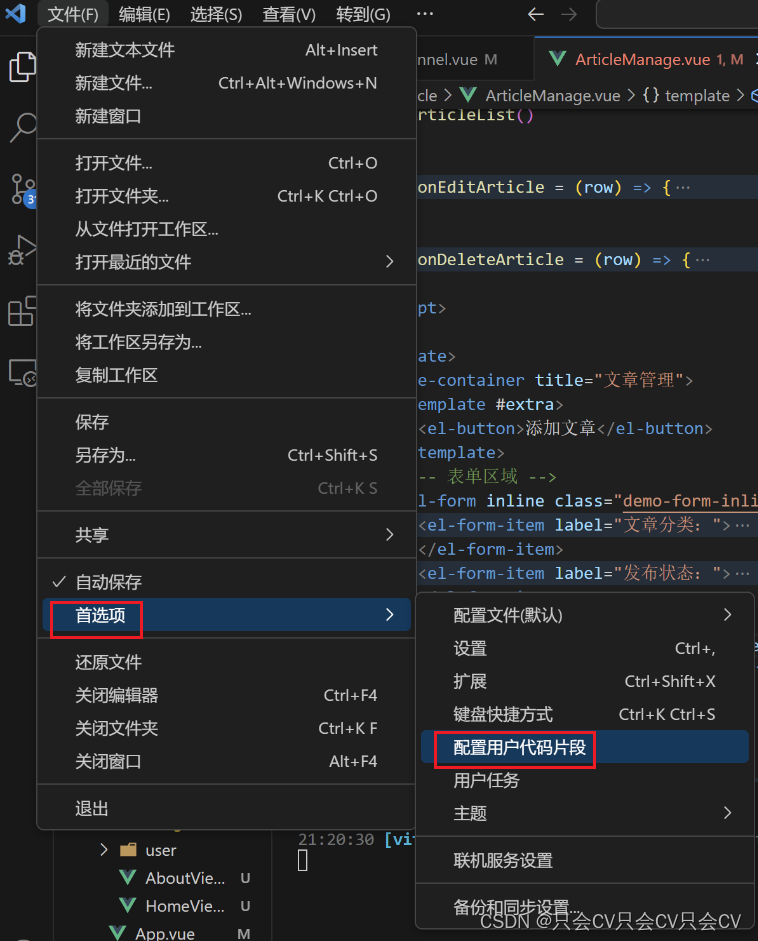Open the overflow menu ellipsis in menu bar
This screenshot has height=941, width=758.
(424, 14)
